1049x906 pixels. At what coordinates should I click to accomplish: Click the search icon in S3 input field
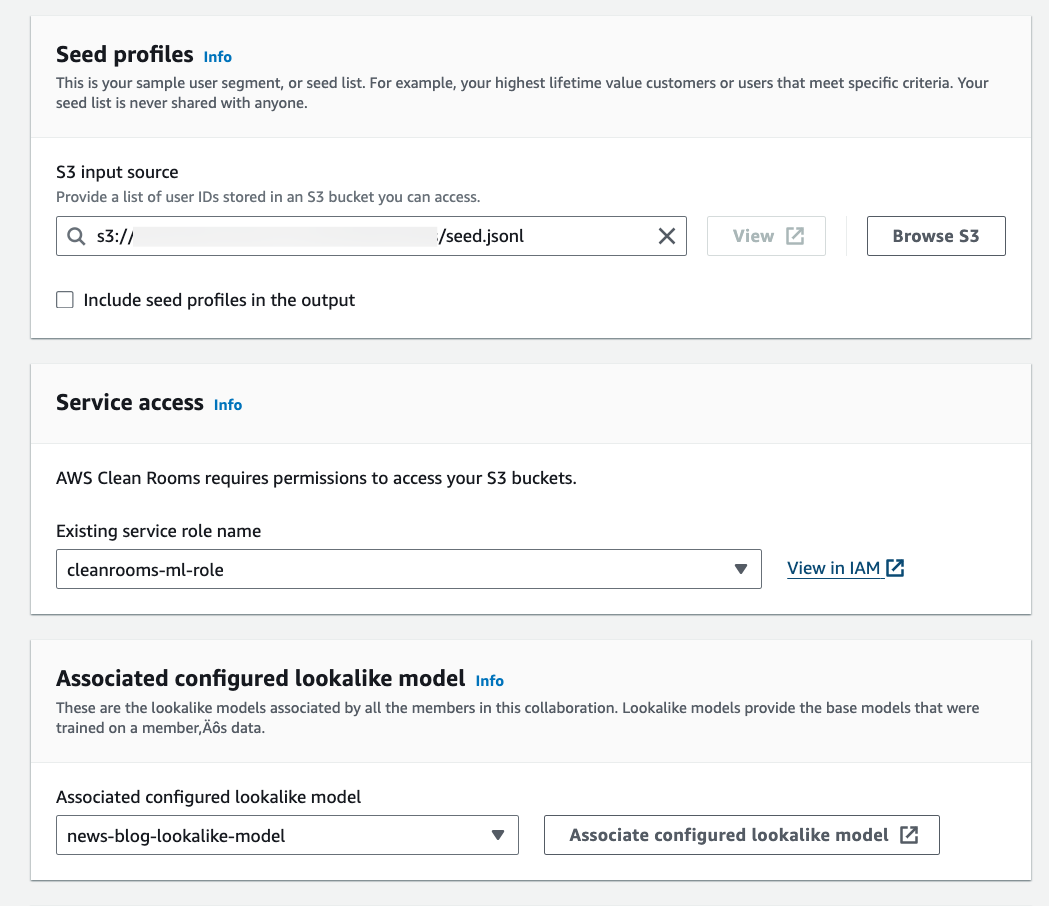pyautogui.click(x=77, y=237)
